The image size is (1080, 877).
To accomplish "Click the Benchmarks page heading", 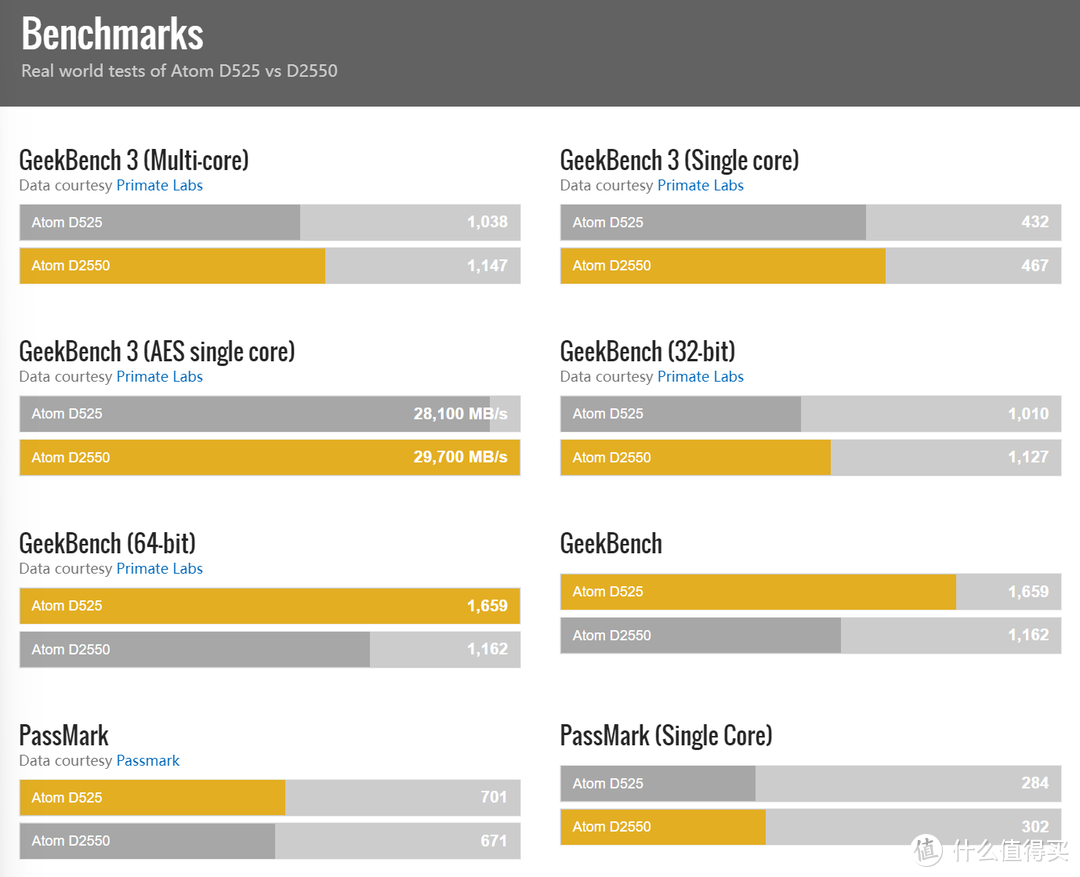I will pyautogui.click(x=112, y=34).
